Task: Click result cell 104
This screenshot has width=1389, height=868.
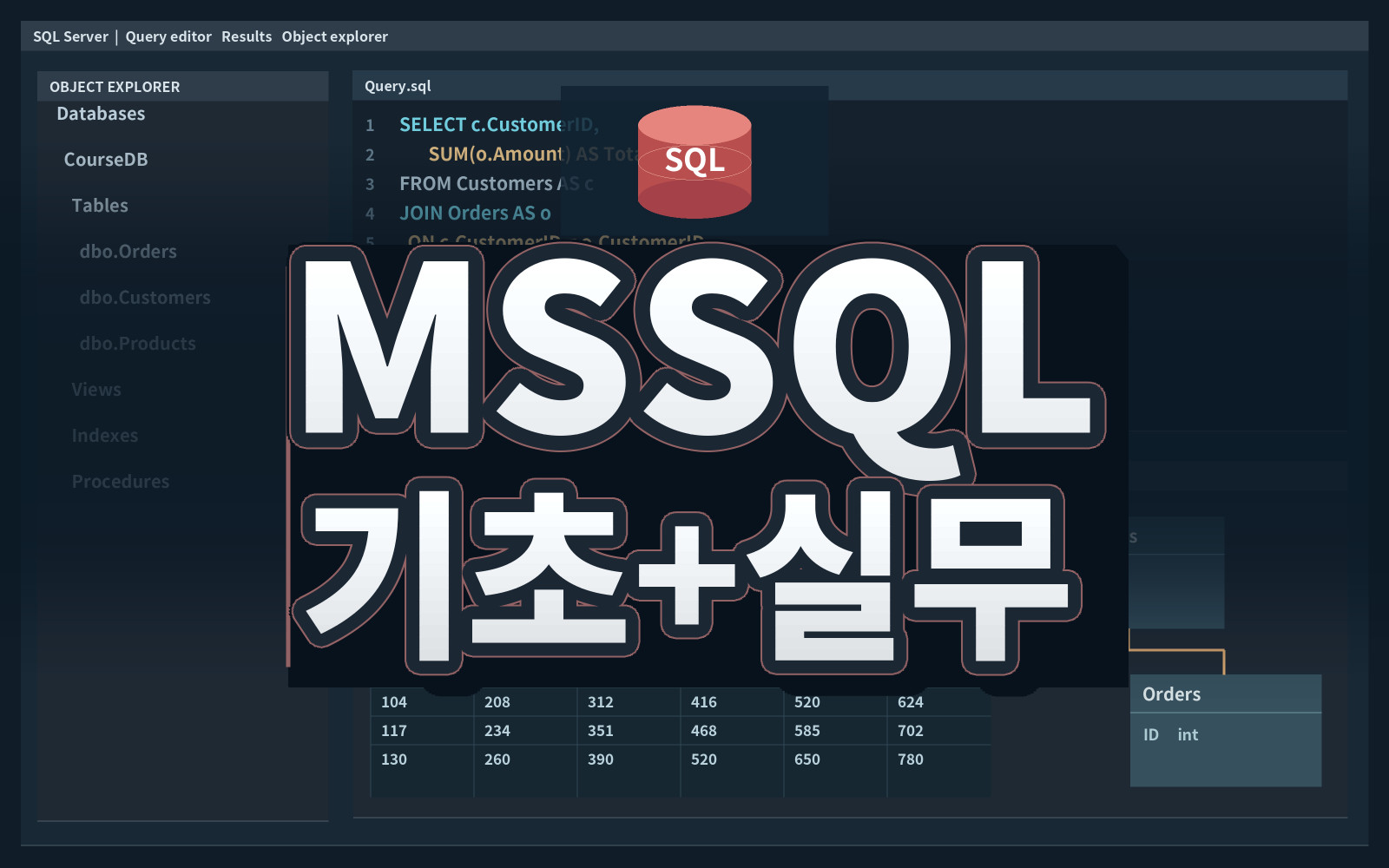Action: 394,702
